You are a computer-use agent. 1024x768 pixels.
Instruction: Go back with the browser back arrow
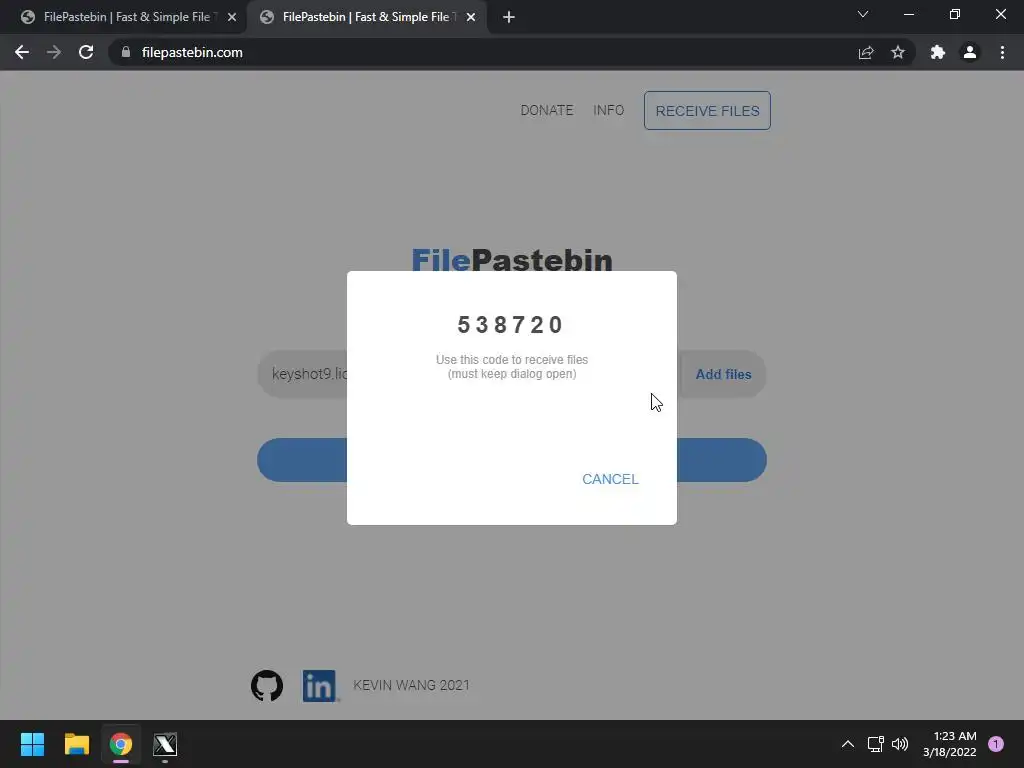tap(22, 52)
